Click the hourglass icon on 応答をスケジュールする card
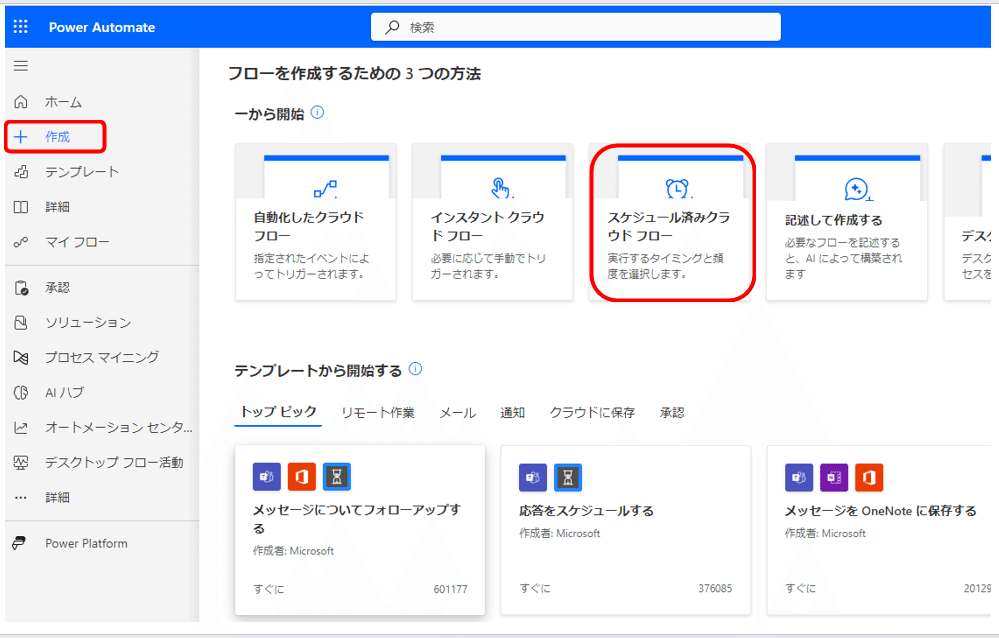This screenshot has width=999, height=638. [x=568, y=477]
